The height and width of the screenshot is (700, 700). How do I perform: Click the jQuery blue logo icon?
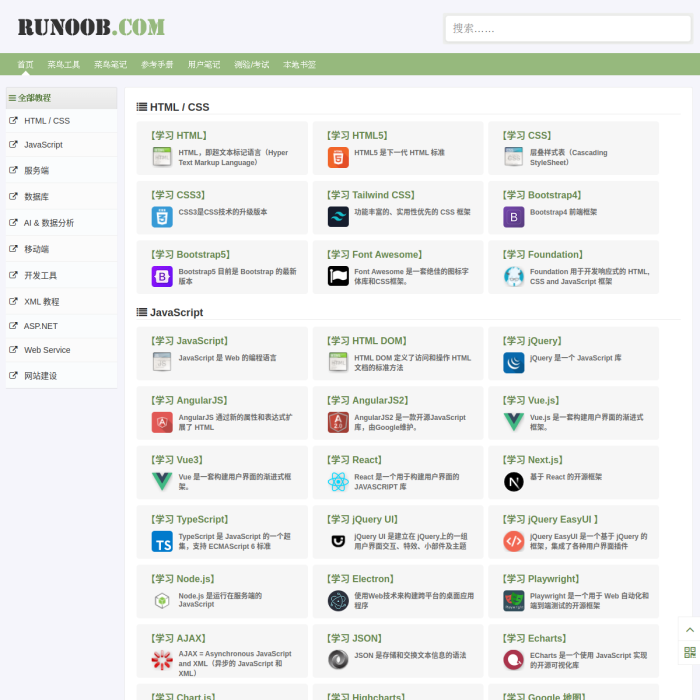click(514, 363)
